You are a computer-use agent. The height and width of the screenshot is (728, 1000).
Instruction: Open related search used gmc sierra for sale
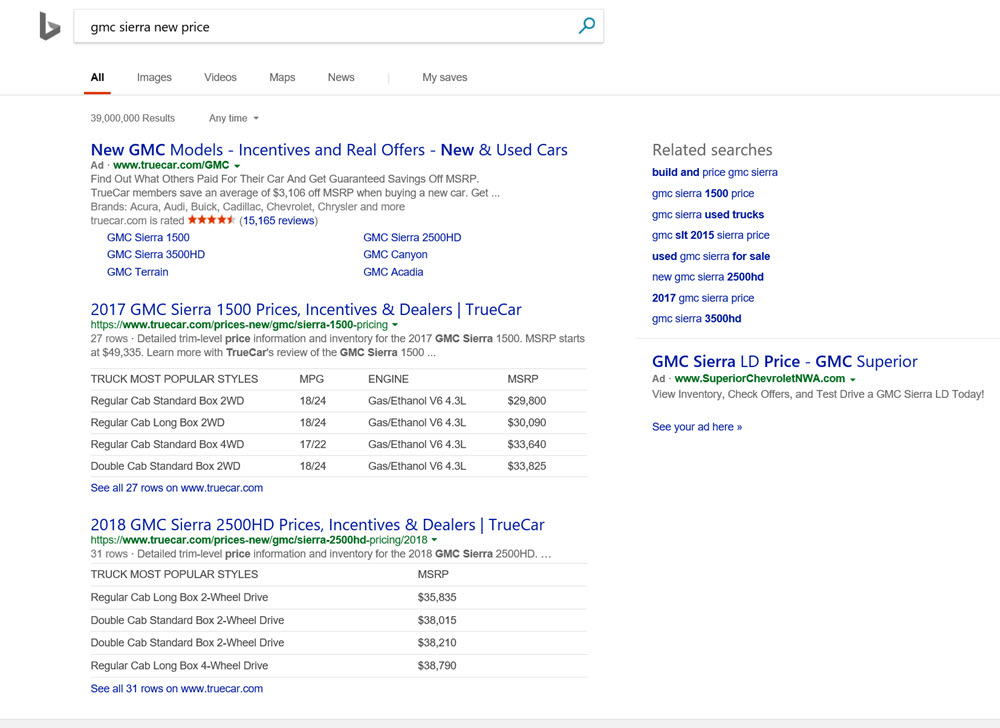pos(710,256)
